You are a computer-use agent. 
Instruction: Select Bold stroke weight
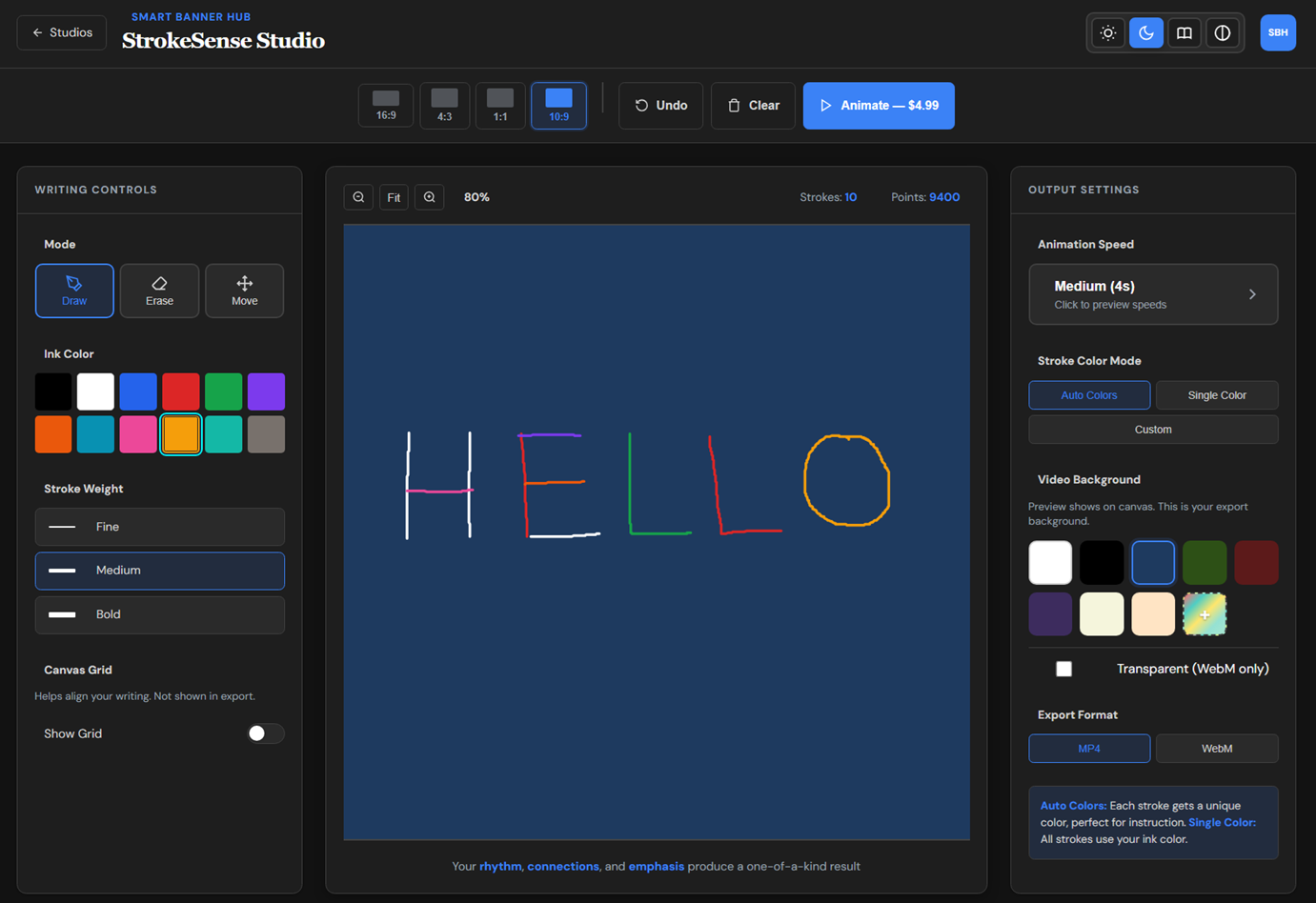tap(159, 614)
